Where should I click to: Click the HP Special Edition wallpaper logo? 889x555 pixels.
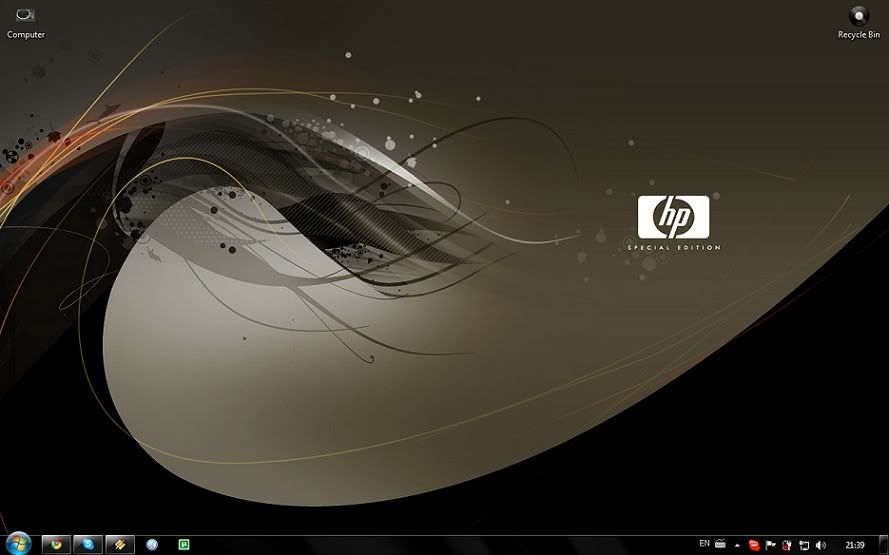[673, 218]
